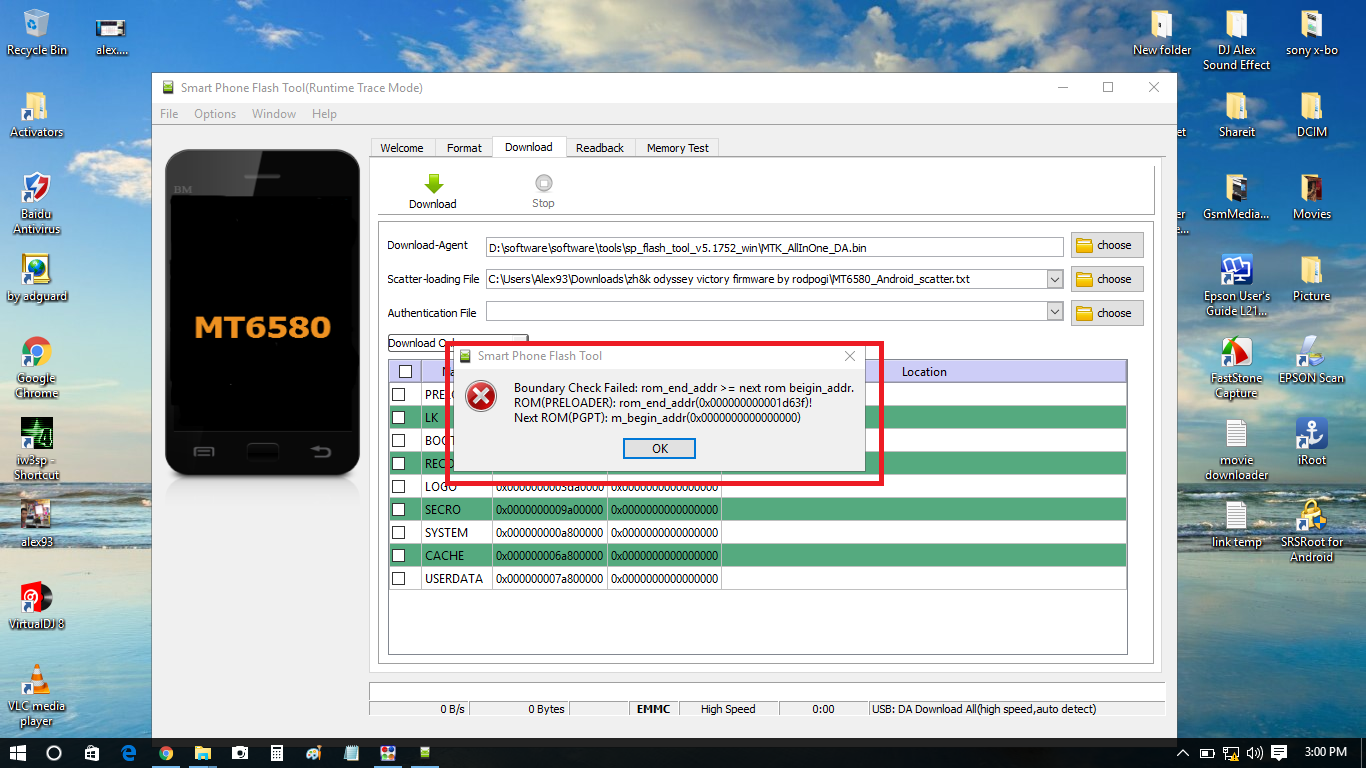Toggle the PRELOADER row checkbox

tap(399, 395)
